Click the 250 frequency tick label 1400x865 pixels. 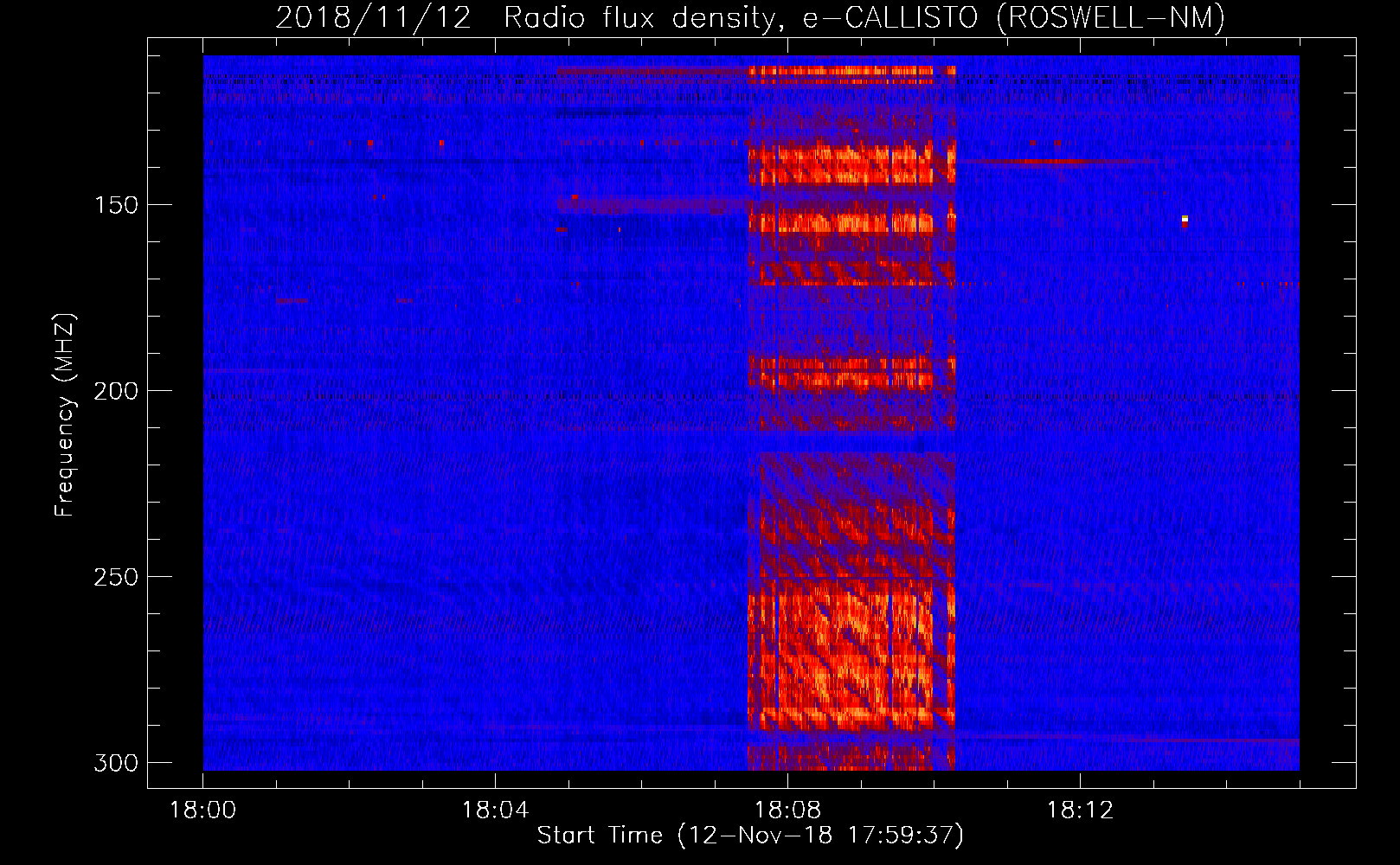click(116, 577)
